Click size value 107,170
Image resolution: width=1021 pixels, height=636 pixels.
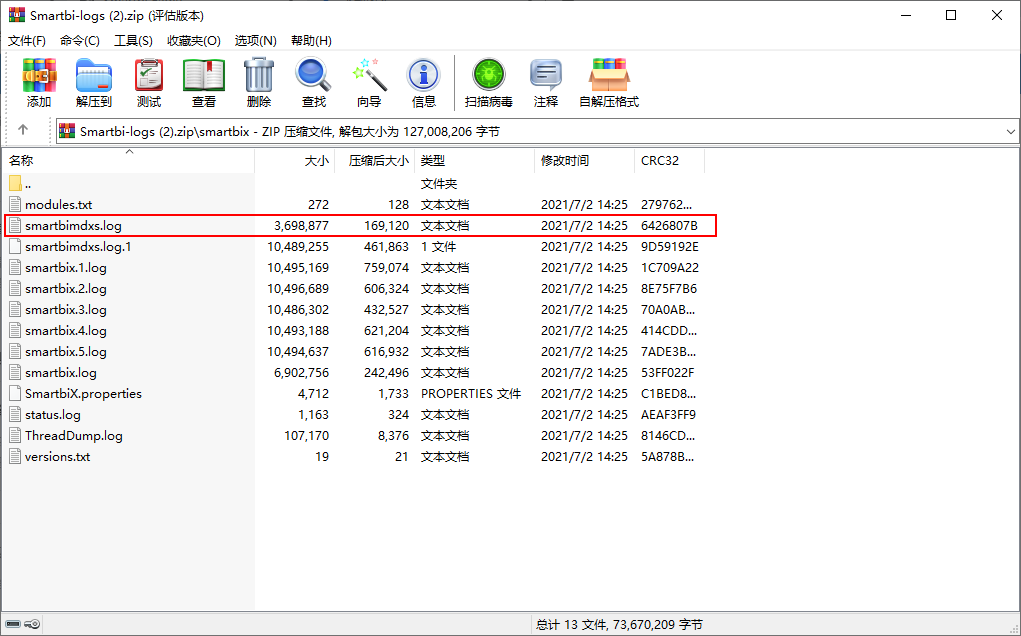(307, 436)
